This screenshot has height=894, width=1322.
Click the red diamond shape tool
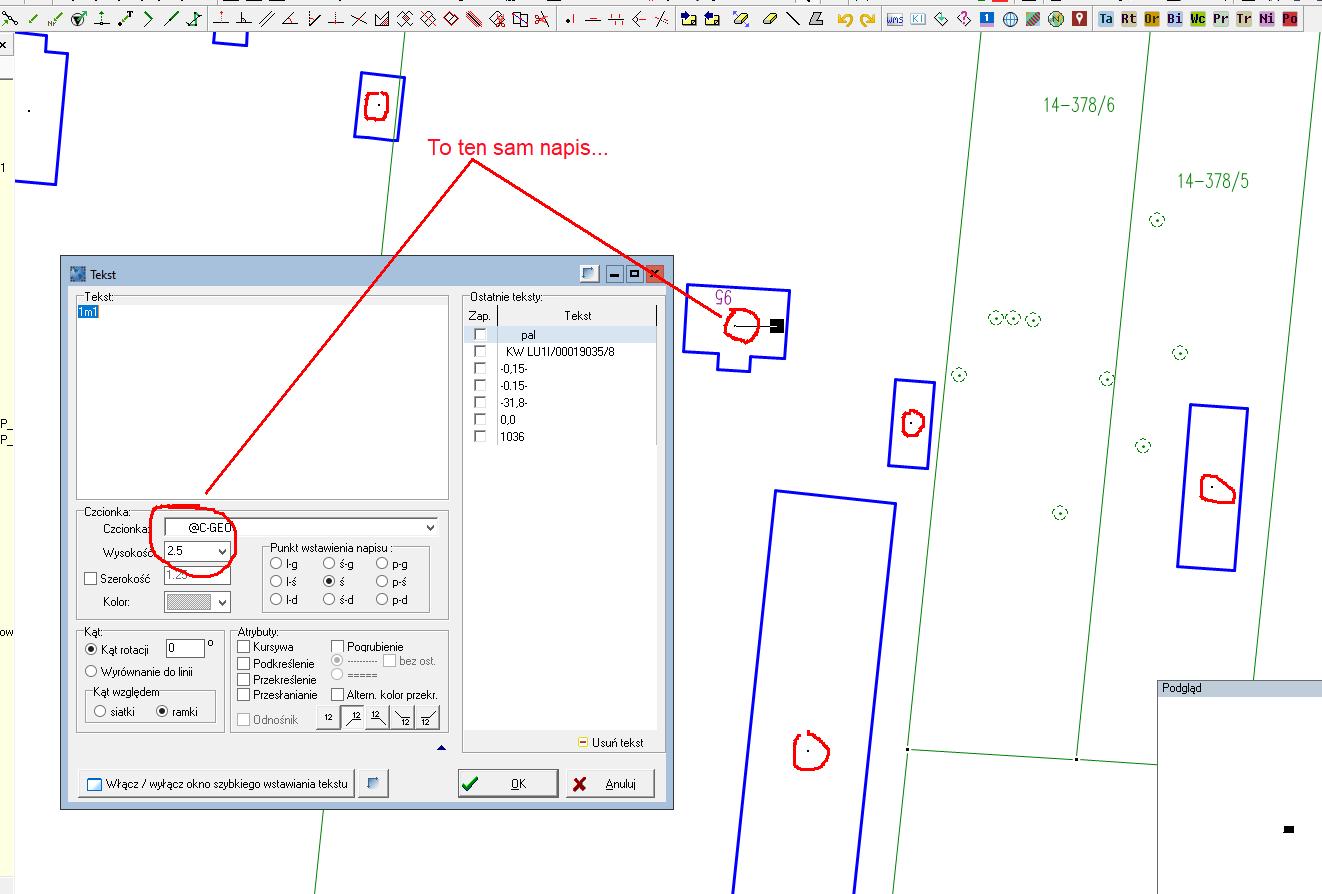click(x=451, y=19)
